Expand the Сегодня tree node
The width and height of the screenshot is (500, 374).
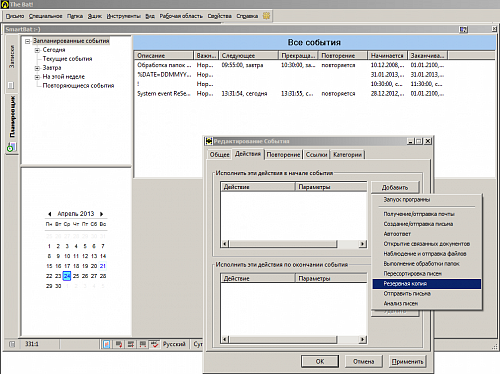coord(37,50)
